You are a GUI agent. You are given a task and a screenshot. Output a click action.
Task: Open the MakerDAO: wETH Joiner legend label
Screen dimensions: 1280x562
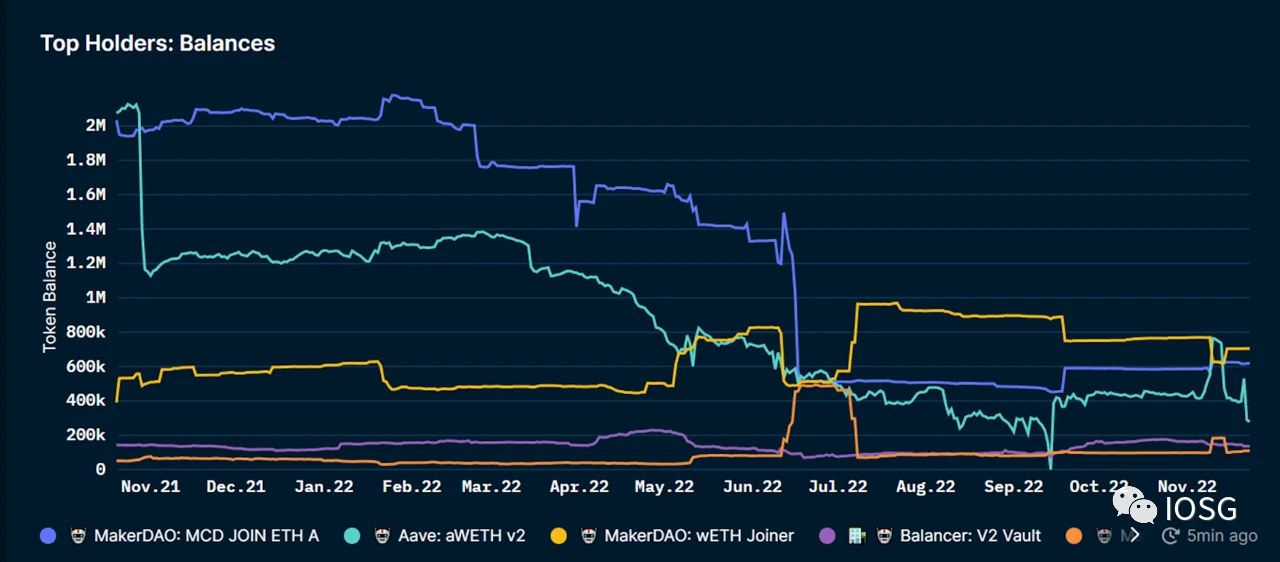coord(699,536)
